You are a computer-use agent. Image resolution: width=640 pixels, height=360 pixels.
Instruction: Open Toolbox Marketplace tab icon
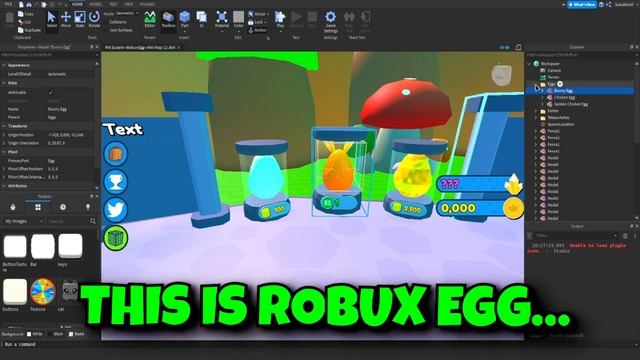13,207
